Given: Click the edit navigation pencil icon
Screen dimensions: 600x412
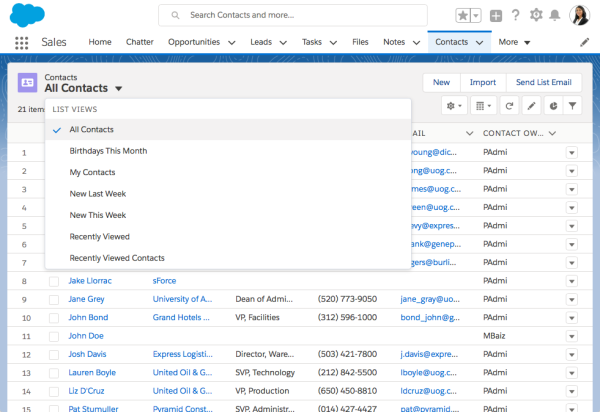Looking at the screenshot, I should 584,42.
